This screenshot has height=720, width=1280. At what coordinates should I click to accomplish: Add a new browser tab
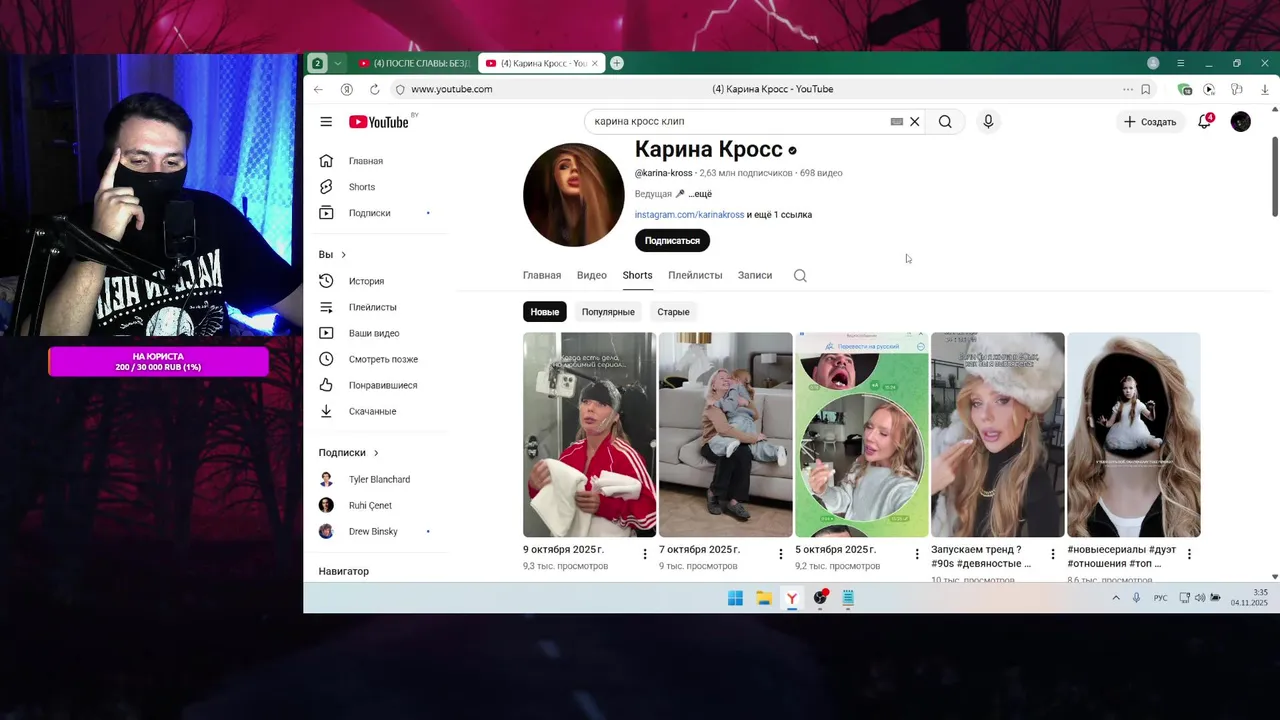(617, 63)
